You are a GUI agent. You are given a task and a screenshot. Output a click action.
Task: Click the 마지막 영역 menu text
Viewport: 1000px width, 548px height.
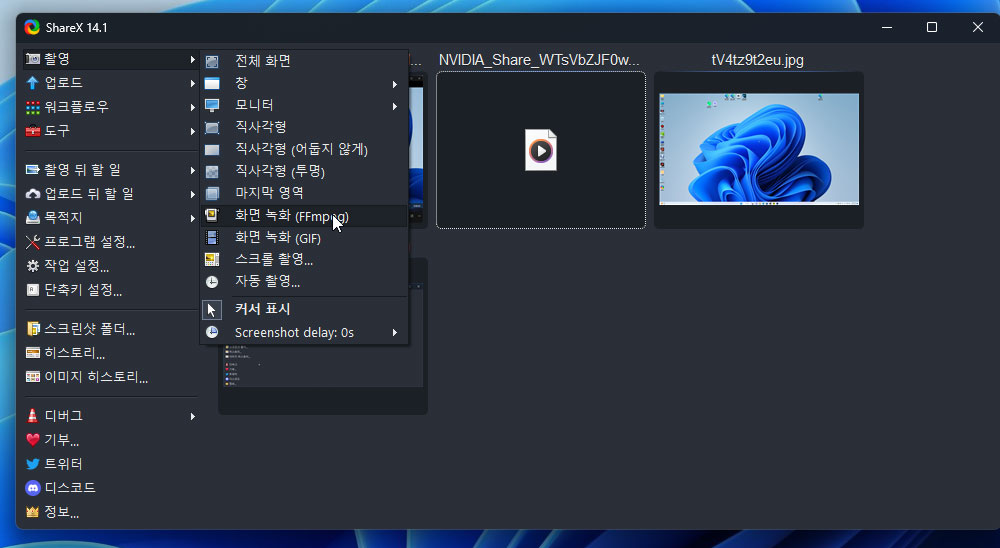pyautogui.click(x=269, y=193)
